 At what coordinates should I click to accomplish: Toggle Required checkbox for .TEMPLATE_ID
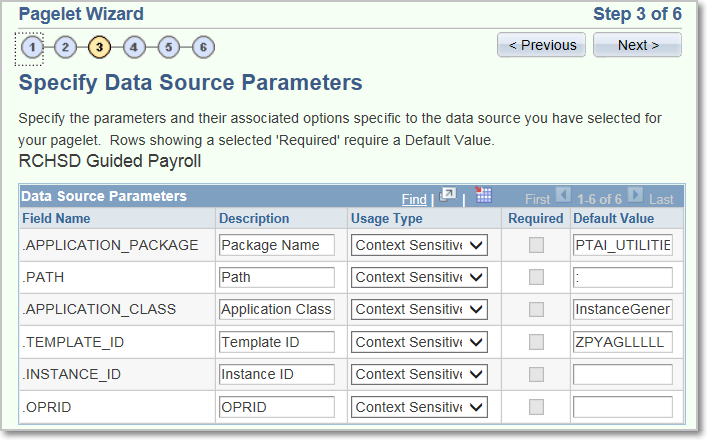[536, 342]
